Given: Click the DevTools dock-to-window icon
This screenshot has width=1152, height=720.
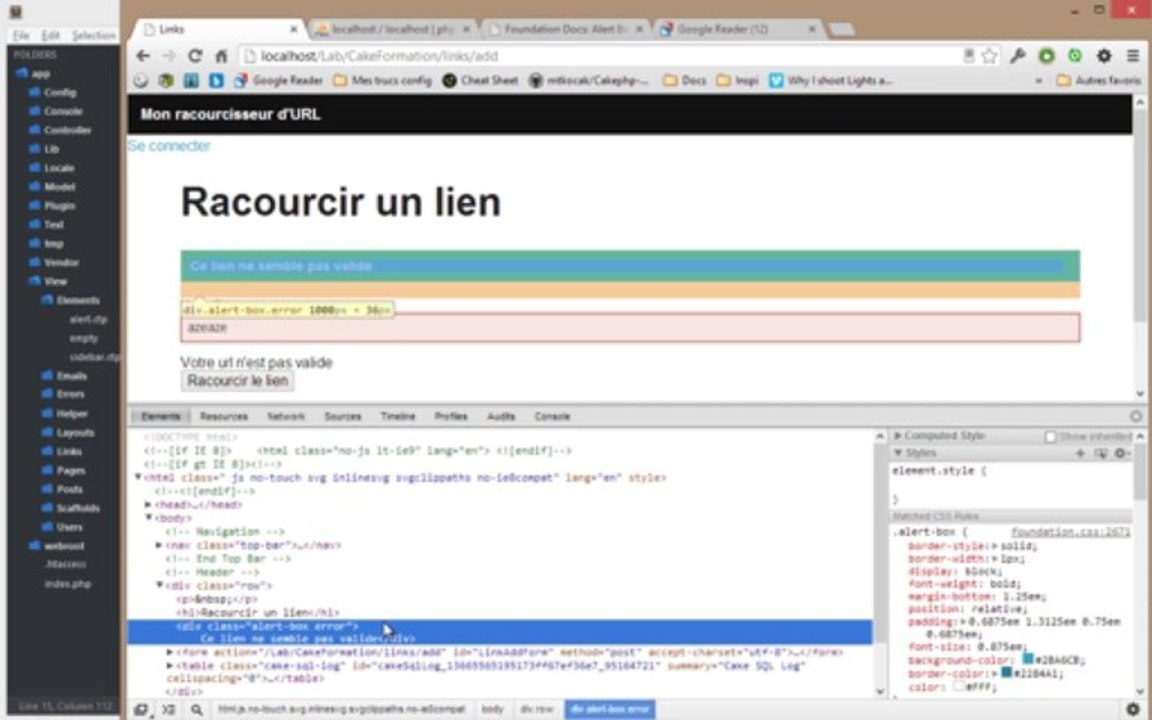Looking at the screenshot, I should (141, 710).
